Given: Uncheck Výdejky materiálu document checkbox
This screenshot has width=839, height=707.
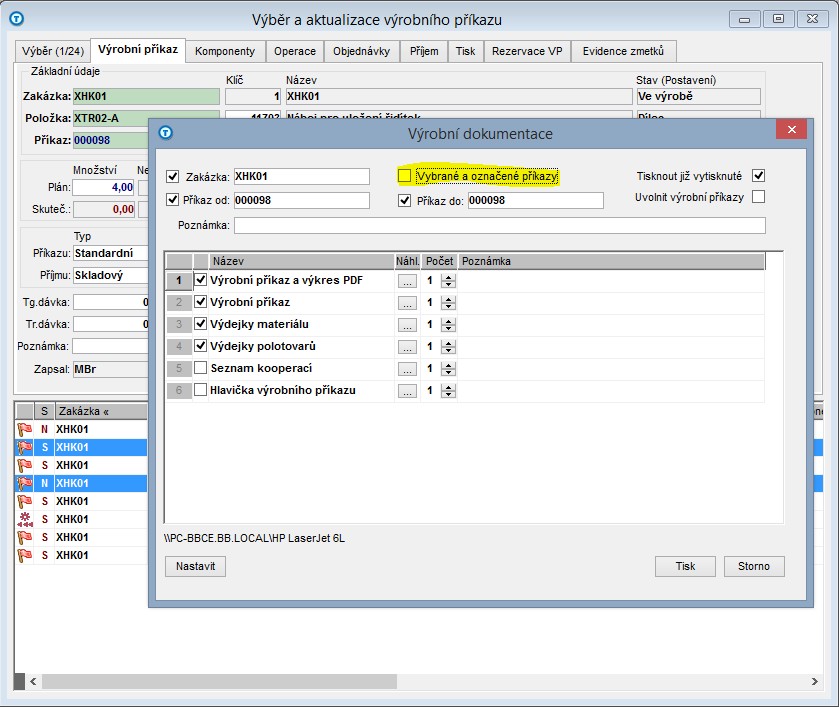Looking at the screenshot, I should tap(200, 323).
